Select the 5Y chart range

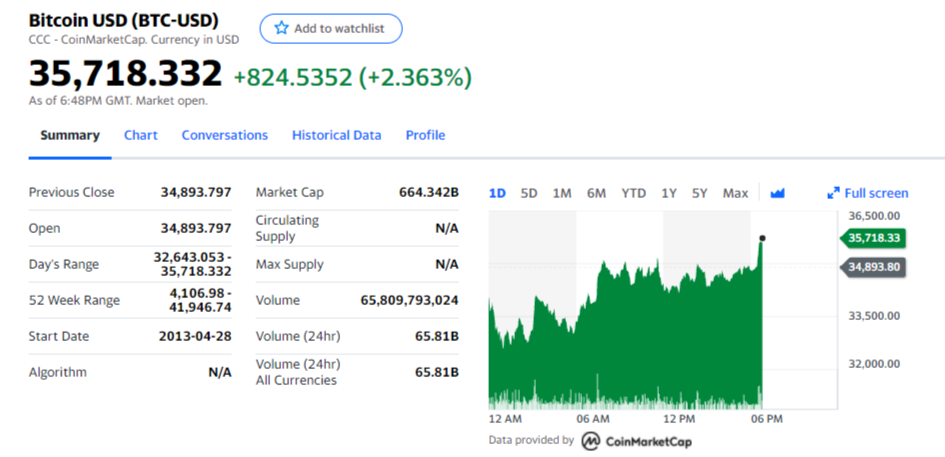click(x=699, y=194)
